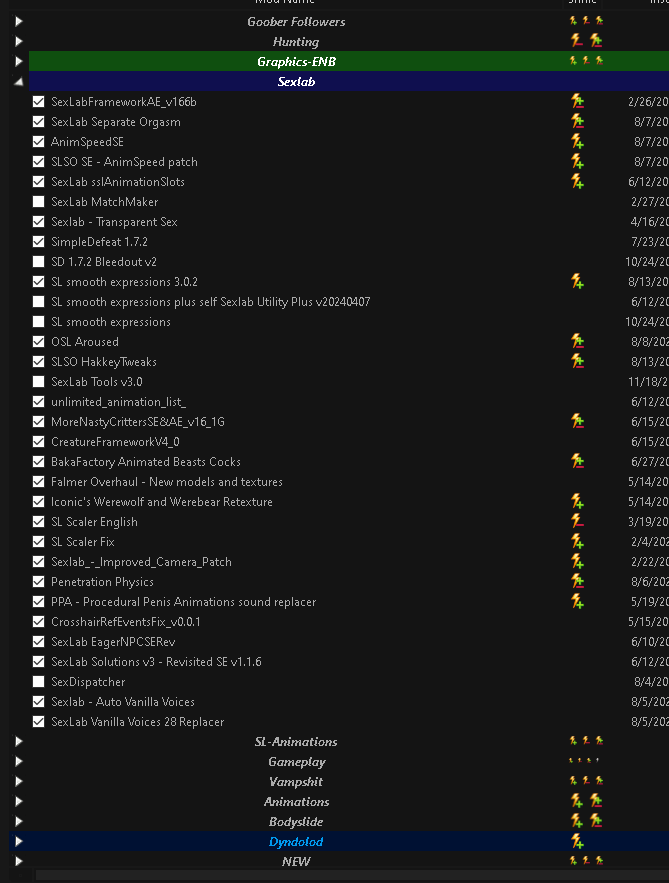Image resolution: width=669 pixels, height=883 pixels.
Task: Click conflict icon for SL Scaler Fix
Action: coord(577,541)
